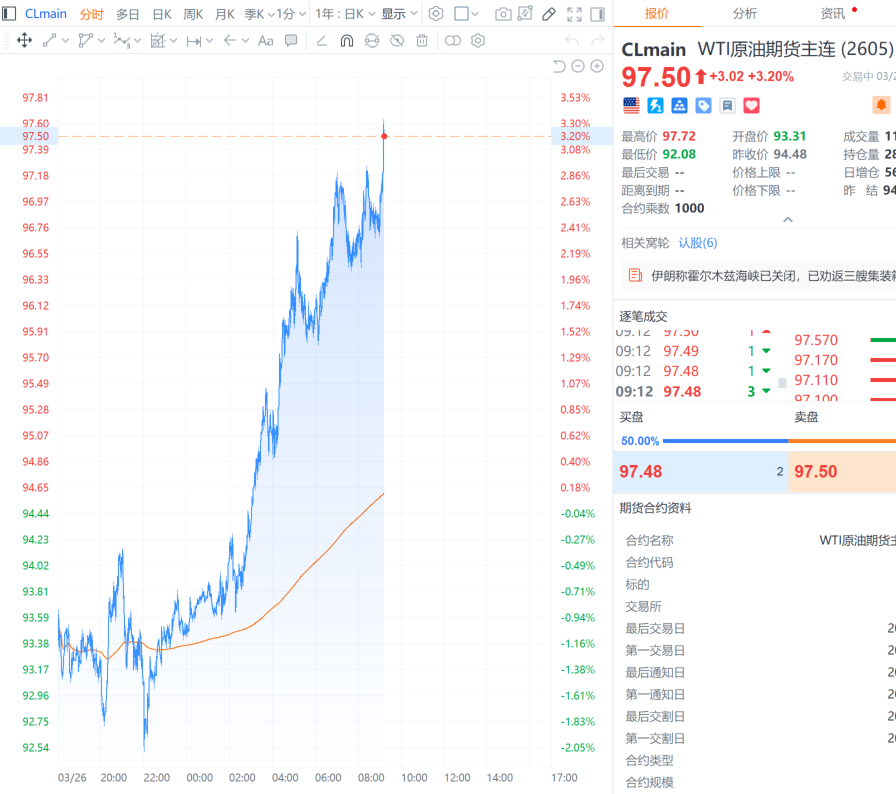Open the 认股(6) warrants link
Image resolution: width=896 pixels, height=794 pixels.
click(697, 243)
